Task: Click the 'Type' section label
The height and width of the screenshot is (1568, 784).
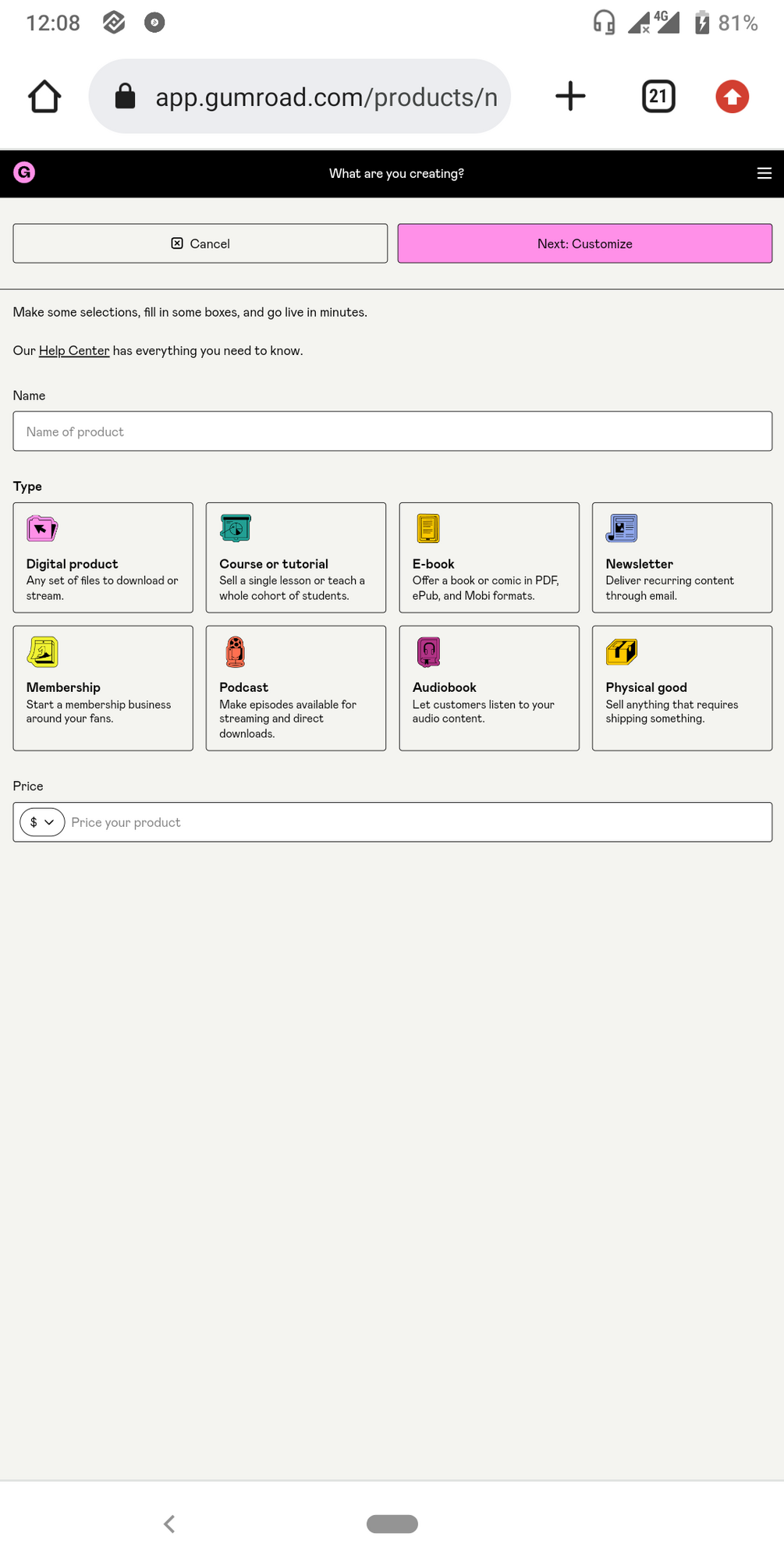Action: click(27, 486)
